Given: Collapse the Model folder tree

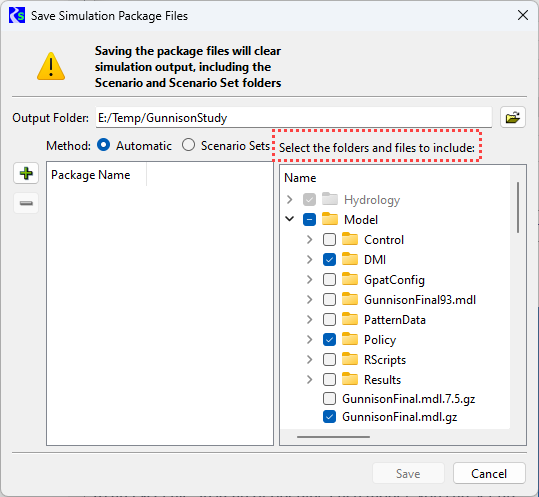Looking at the screenshot, I should click(x=290, y=219).
